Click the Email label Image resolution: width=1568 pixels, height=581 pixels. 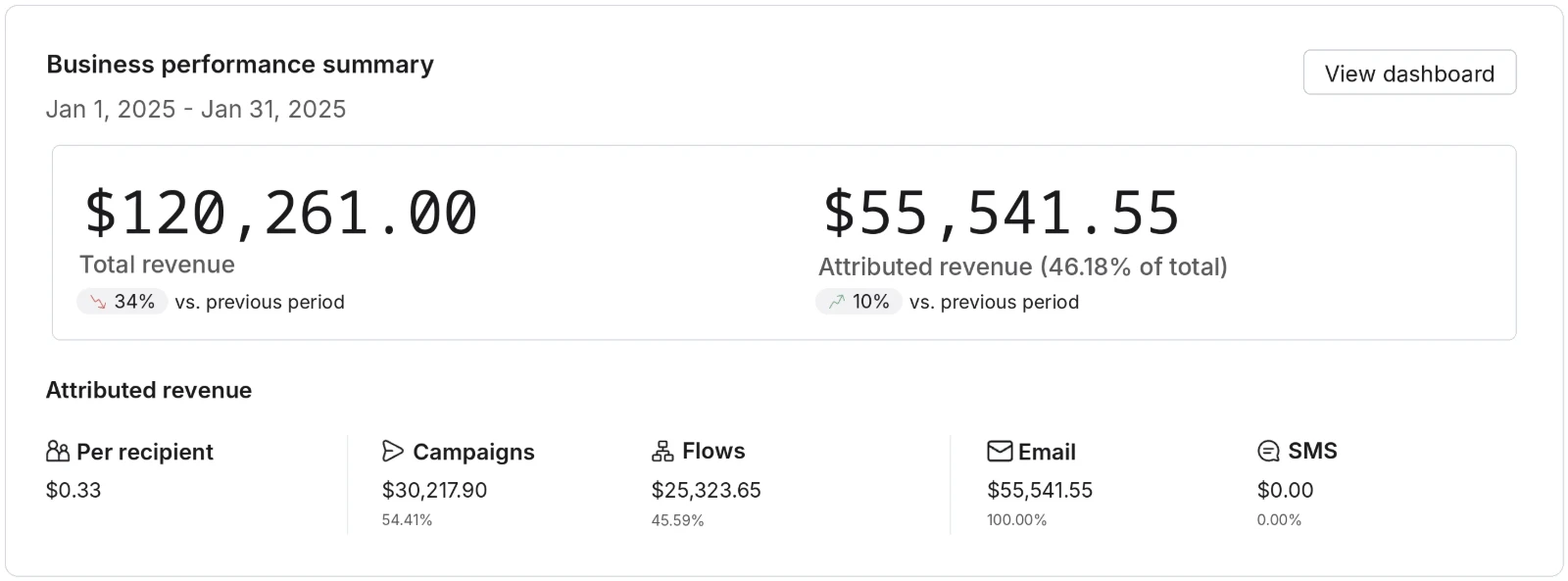[1047, 452]
